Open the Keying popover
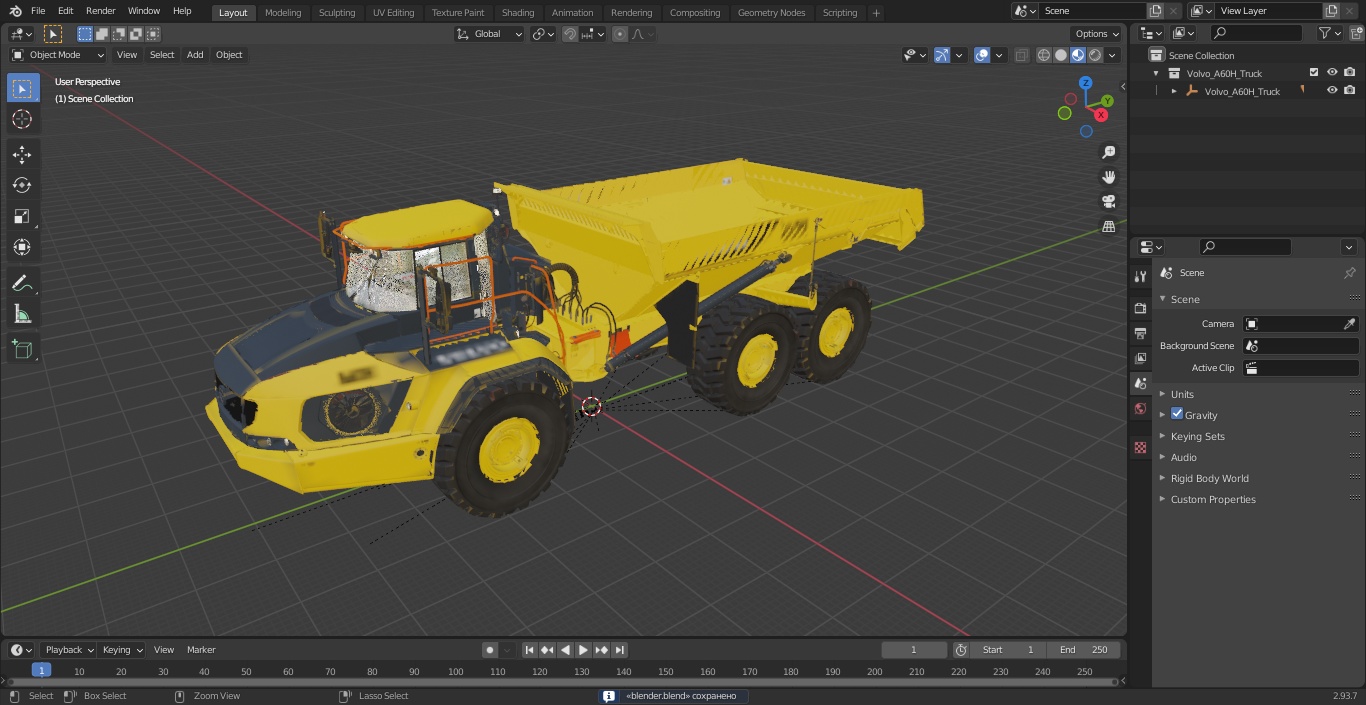 tap(122, 650)
